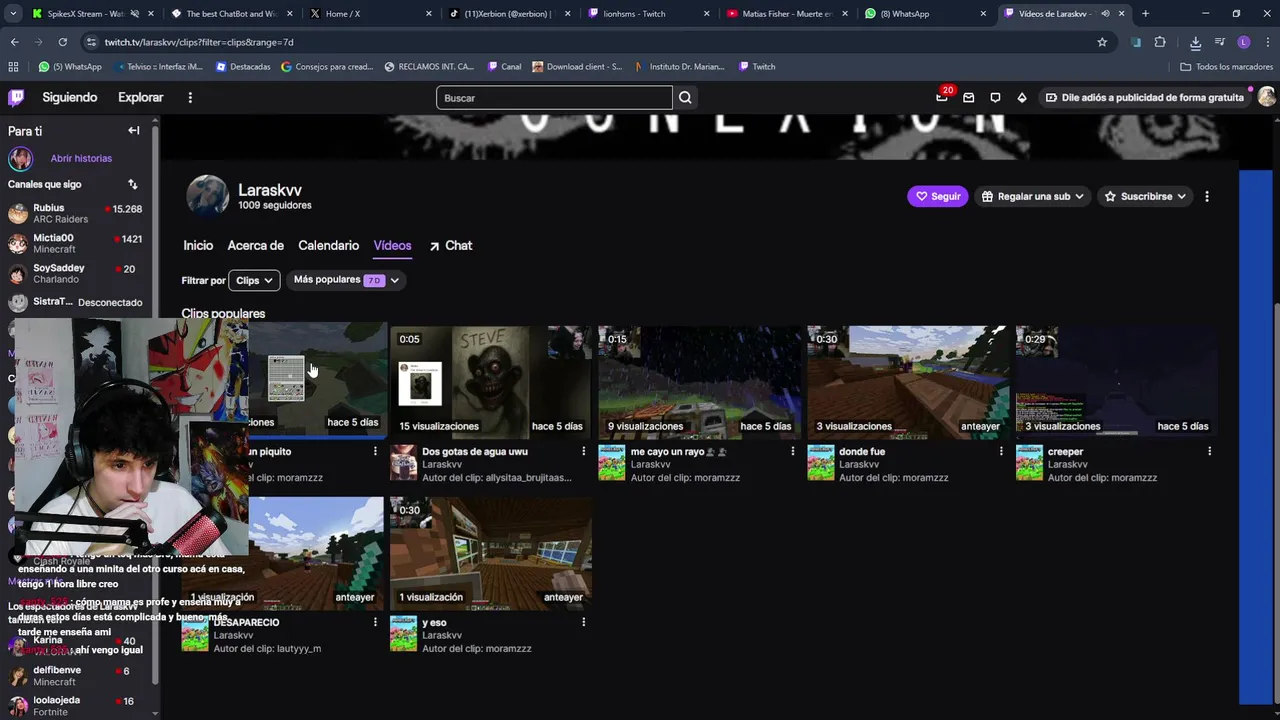Click the search magnifier button

pos(685,98)
